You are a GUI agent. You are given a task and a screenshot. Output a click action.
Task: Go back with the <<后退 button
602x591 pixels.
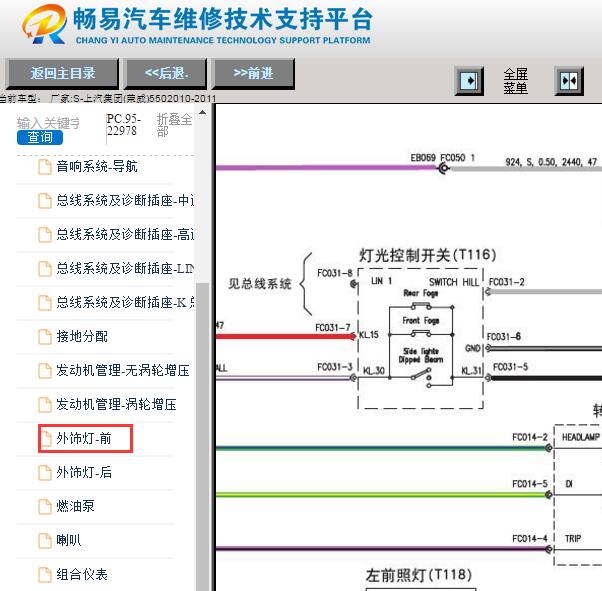[166, 73]
